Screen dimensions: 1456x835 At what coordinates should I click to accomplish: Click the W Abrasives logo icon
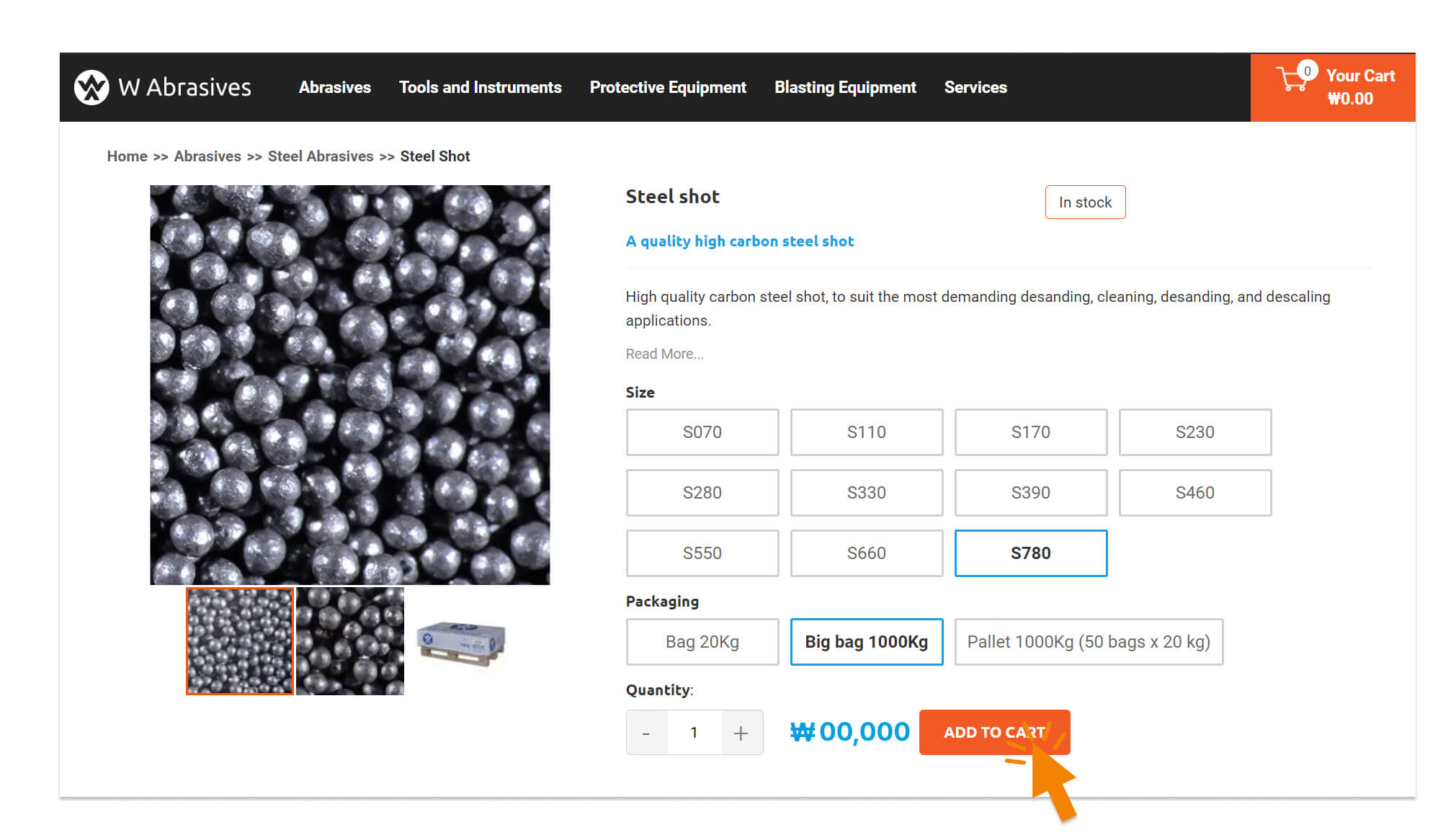91,87
